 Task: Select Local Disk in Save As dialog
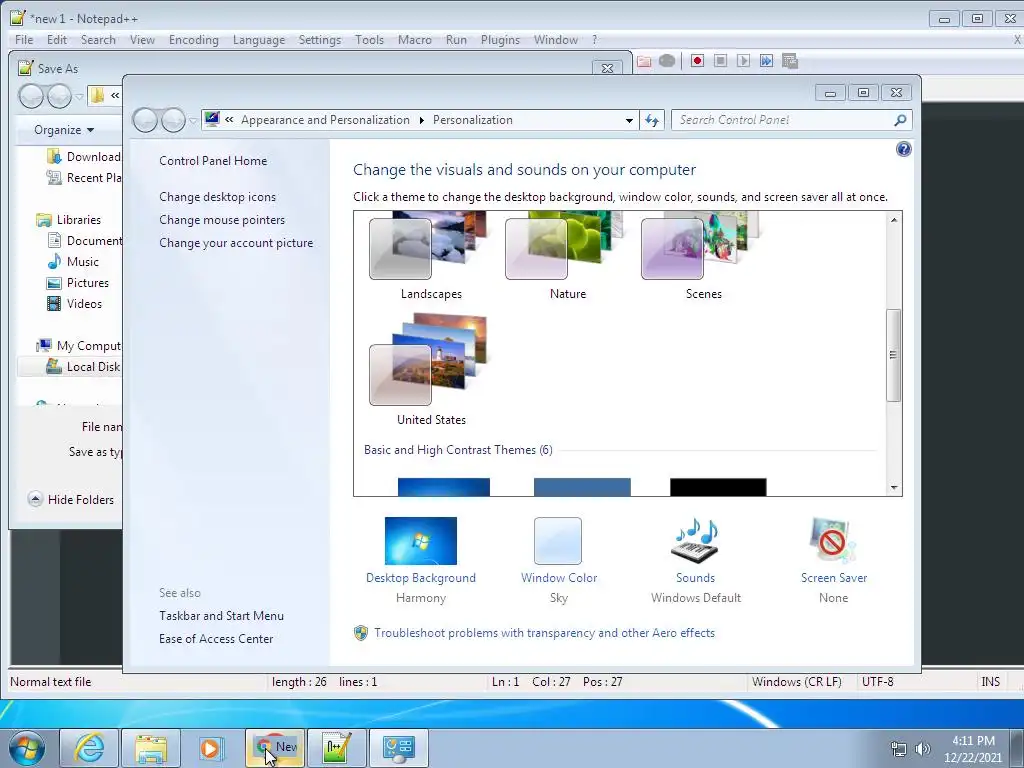(82, 367)
